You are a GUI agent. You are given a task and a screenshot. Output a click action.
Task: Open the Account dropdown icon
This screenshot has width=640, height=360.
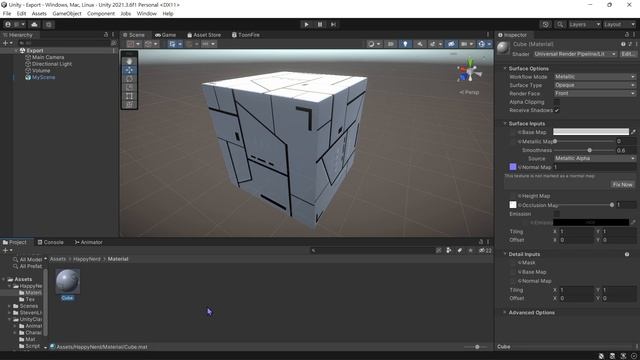[14, 24]
